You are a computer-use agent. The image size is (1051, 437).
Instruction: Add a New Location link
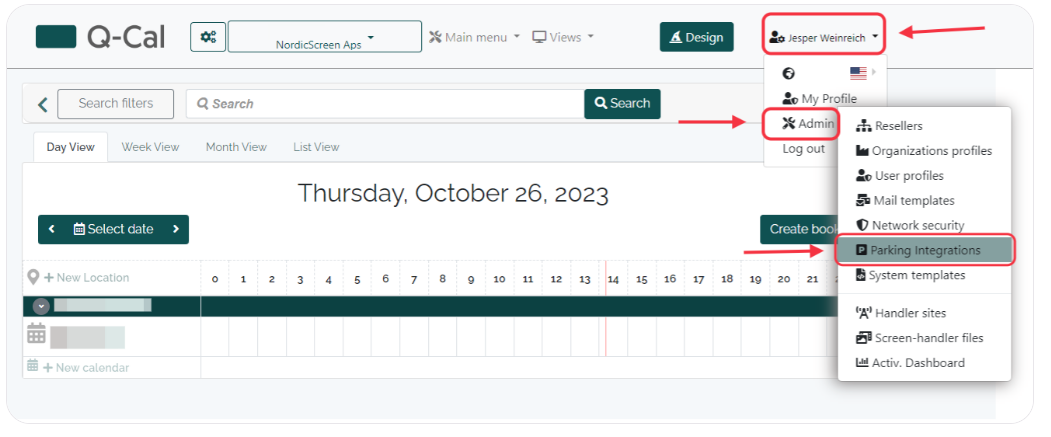click(x=86, y=277)
